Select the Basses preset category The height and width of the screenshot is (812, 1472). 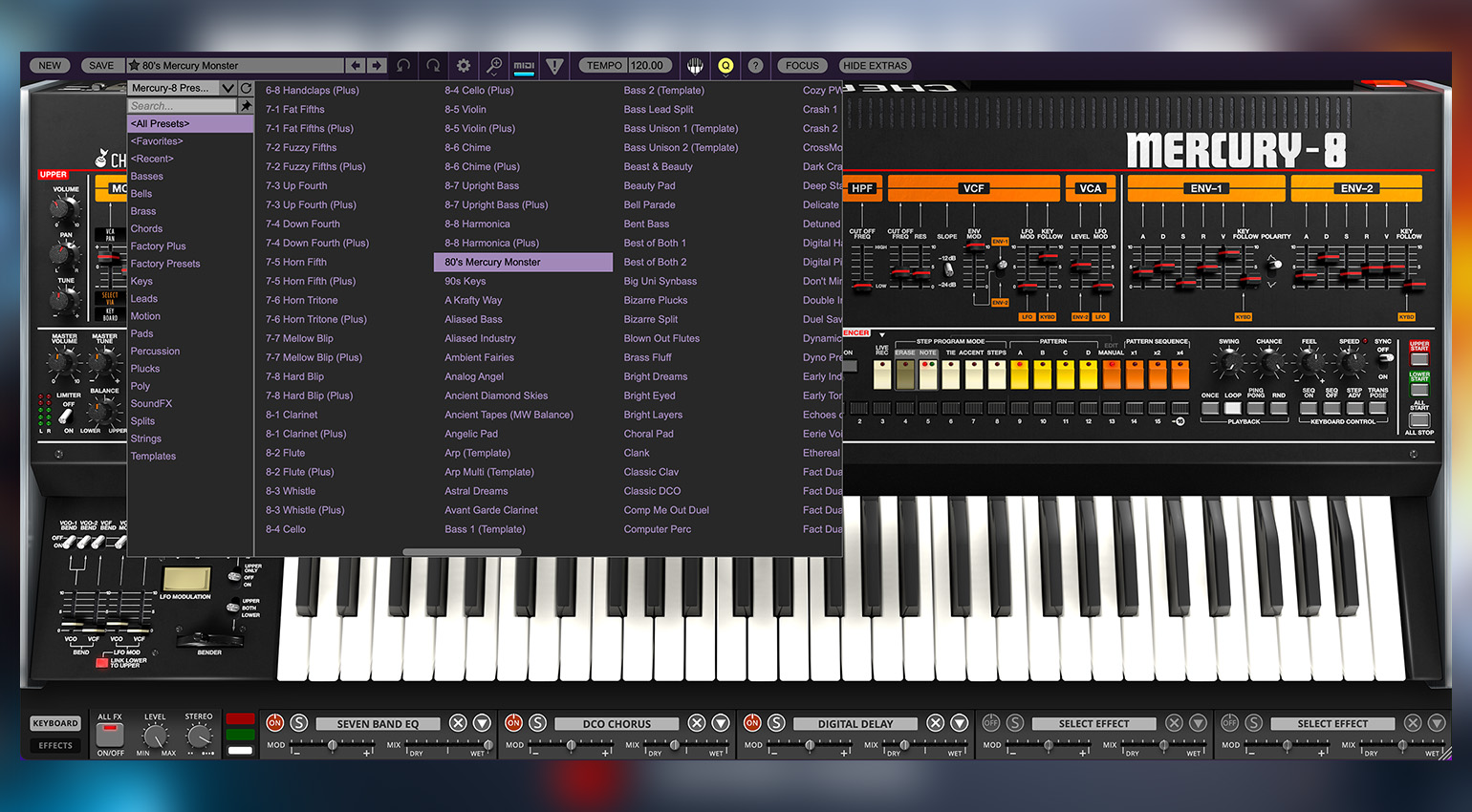(x=147, y=176)
